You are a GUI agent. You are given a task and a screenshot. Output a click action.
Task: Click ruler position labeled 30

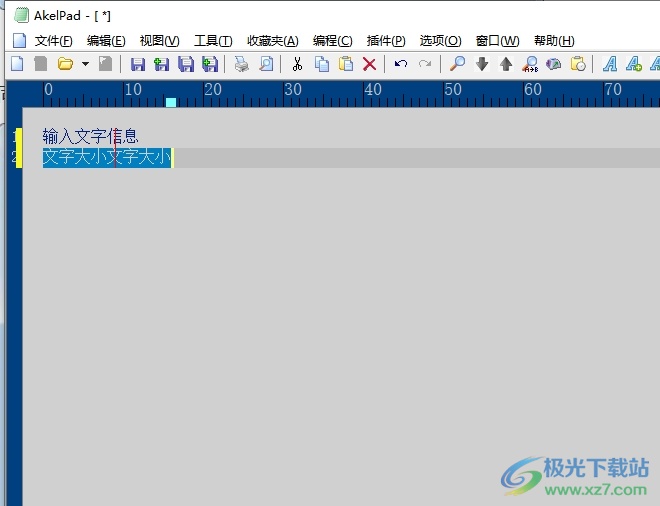[x=293, y=89]
